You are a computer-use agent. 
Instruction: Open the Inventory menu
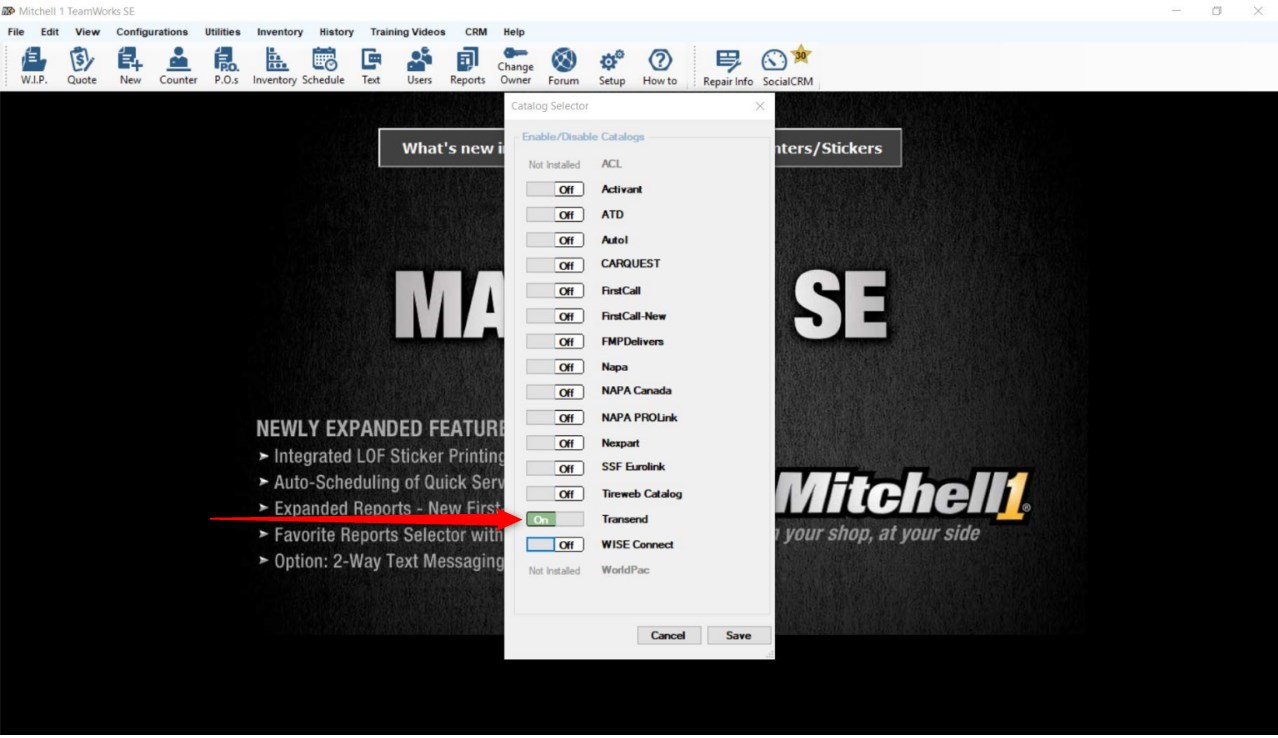coord(280,32)
